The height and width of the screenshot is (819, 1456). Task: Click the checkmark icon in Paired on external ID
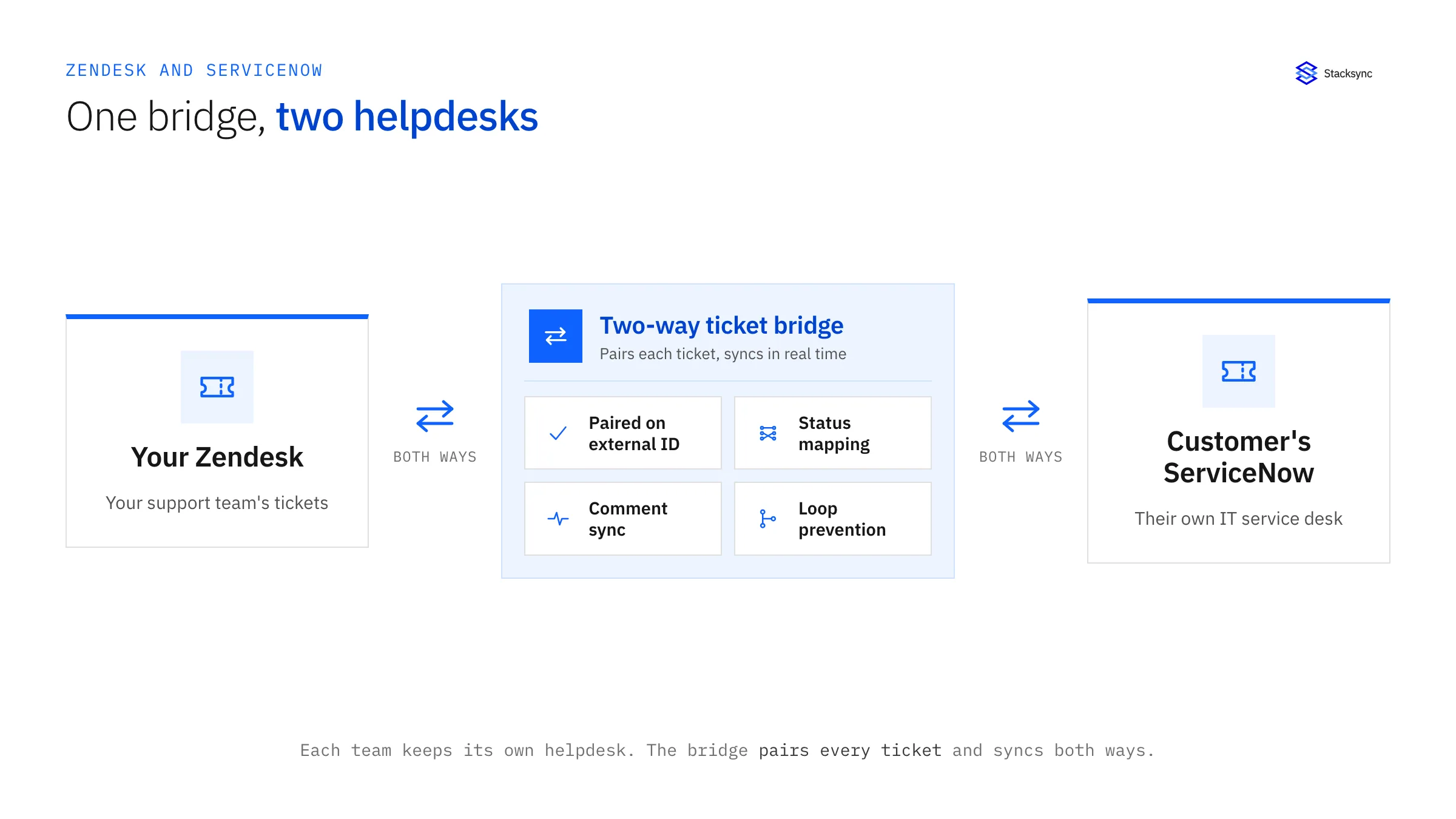558,433
